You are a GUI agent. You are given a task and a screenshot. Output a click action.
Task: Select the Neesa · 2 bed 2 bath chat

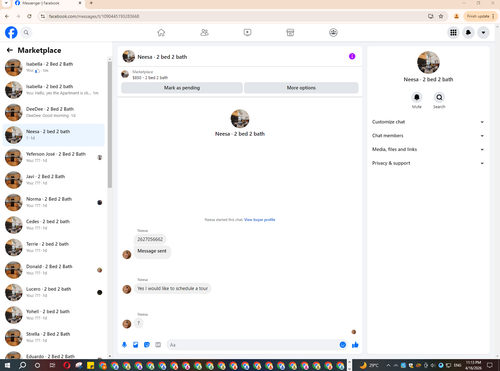(54, 135)
